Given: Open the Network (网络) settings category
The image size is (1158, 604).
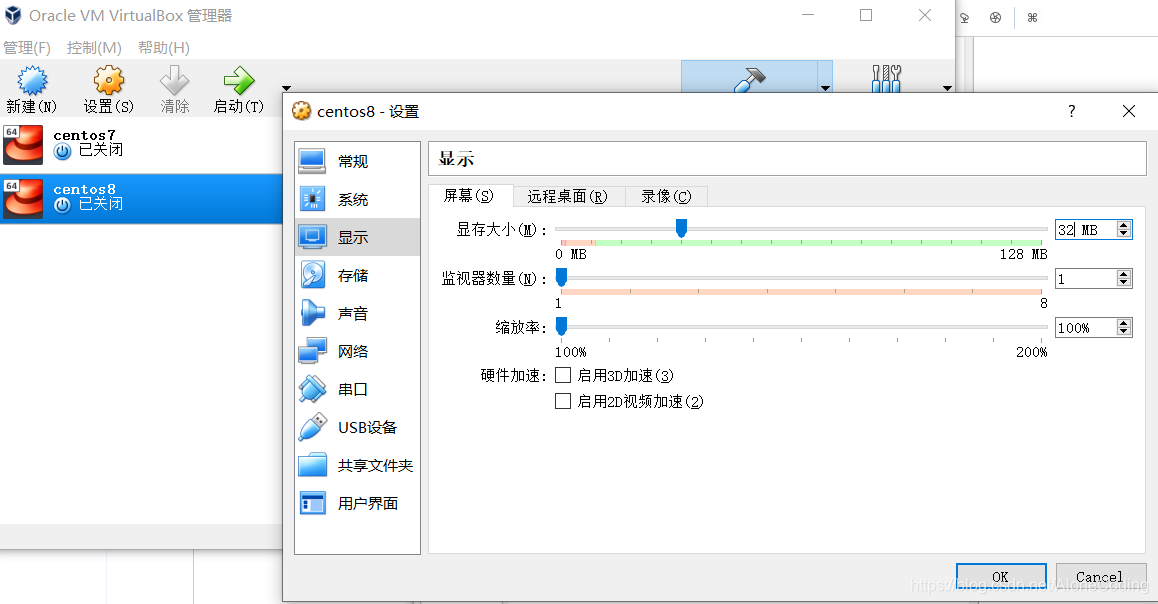Looking at the screenshot, I should tap(357, 351).
